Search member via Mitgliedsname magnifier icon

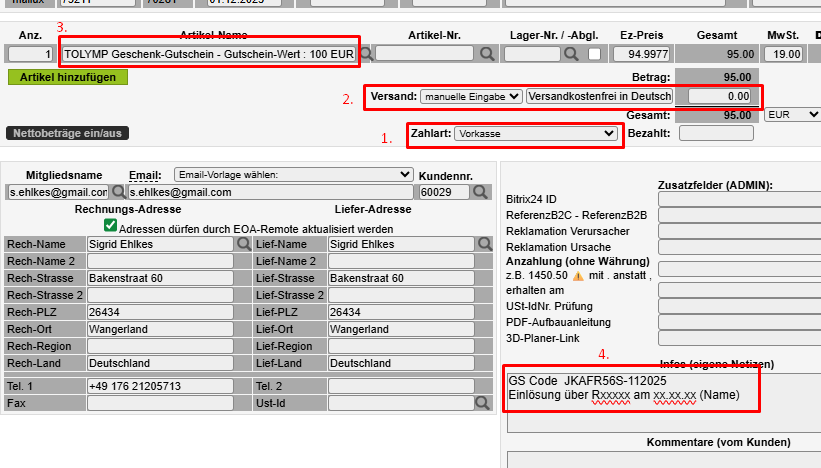click(x=119, y=192)
